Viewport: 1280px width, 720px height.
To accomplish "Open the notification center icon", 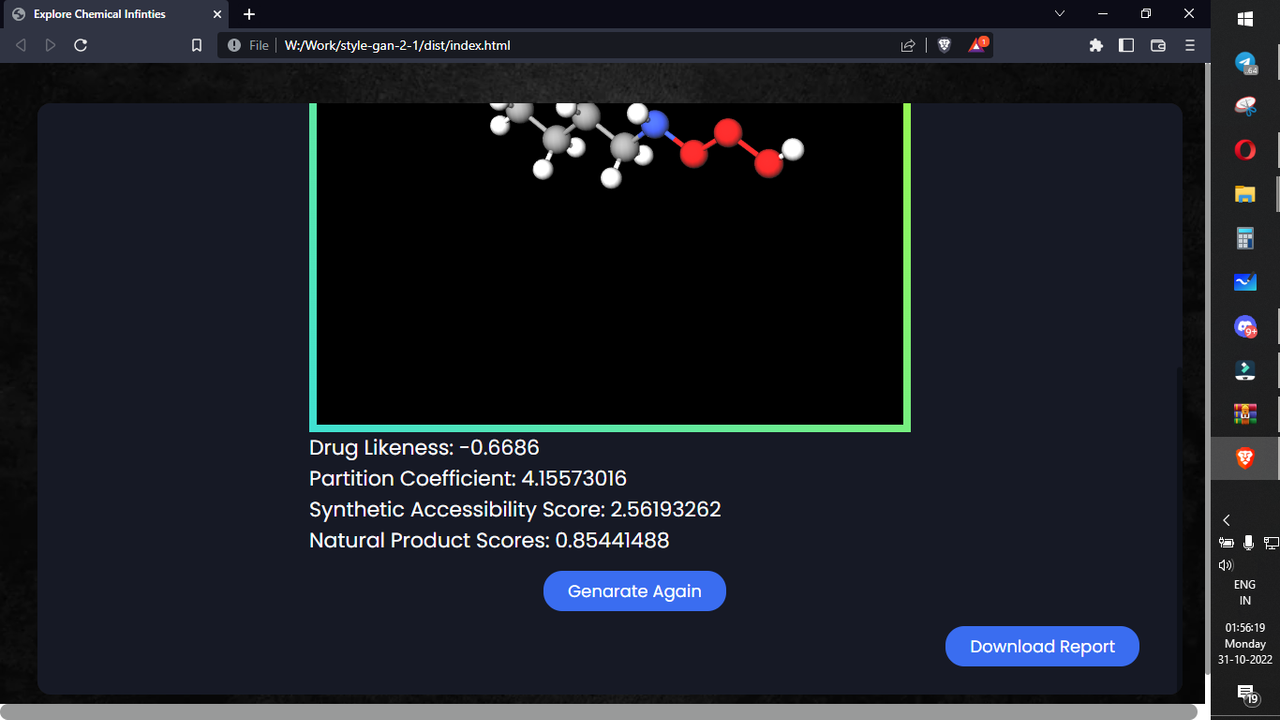I will 1246,694.
